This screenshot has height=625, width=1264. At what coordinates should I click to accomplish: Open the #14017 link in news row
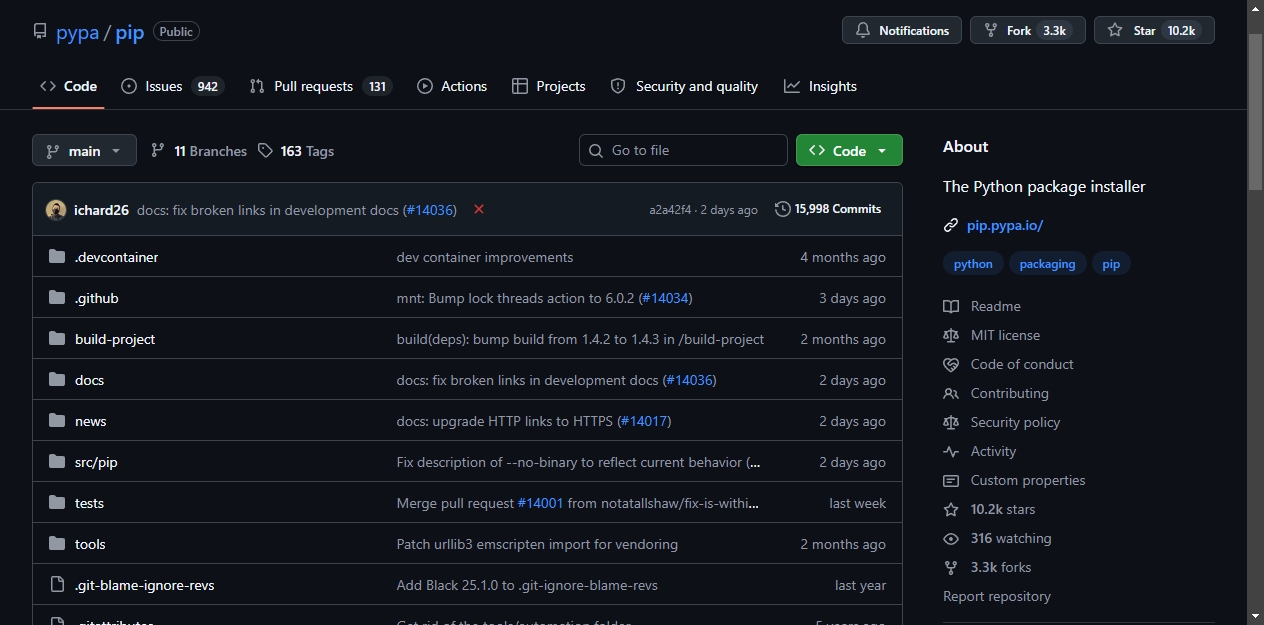(x=644, y=421)
